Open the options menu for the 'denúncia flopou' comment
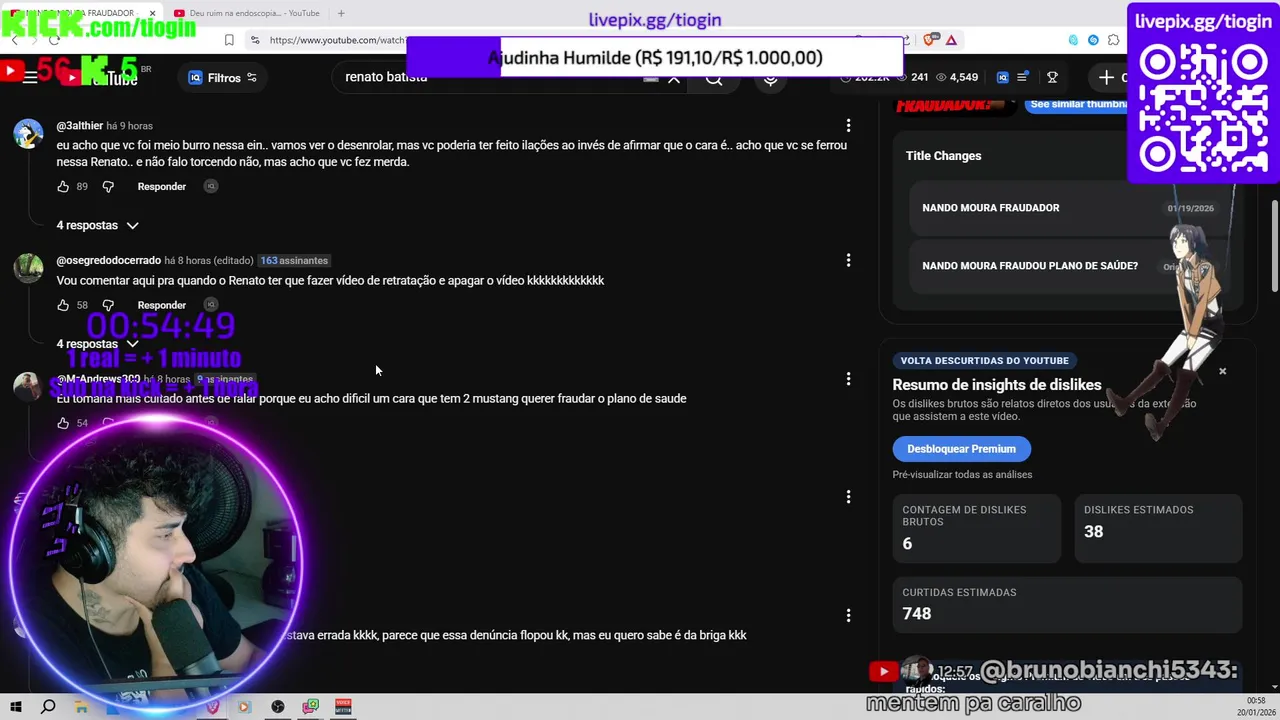This screenshot has width=1280, height=720. tap(848, 616)
